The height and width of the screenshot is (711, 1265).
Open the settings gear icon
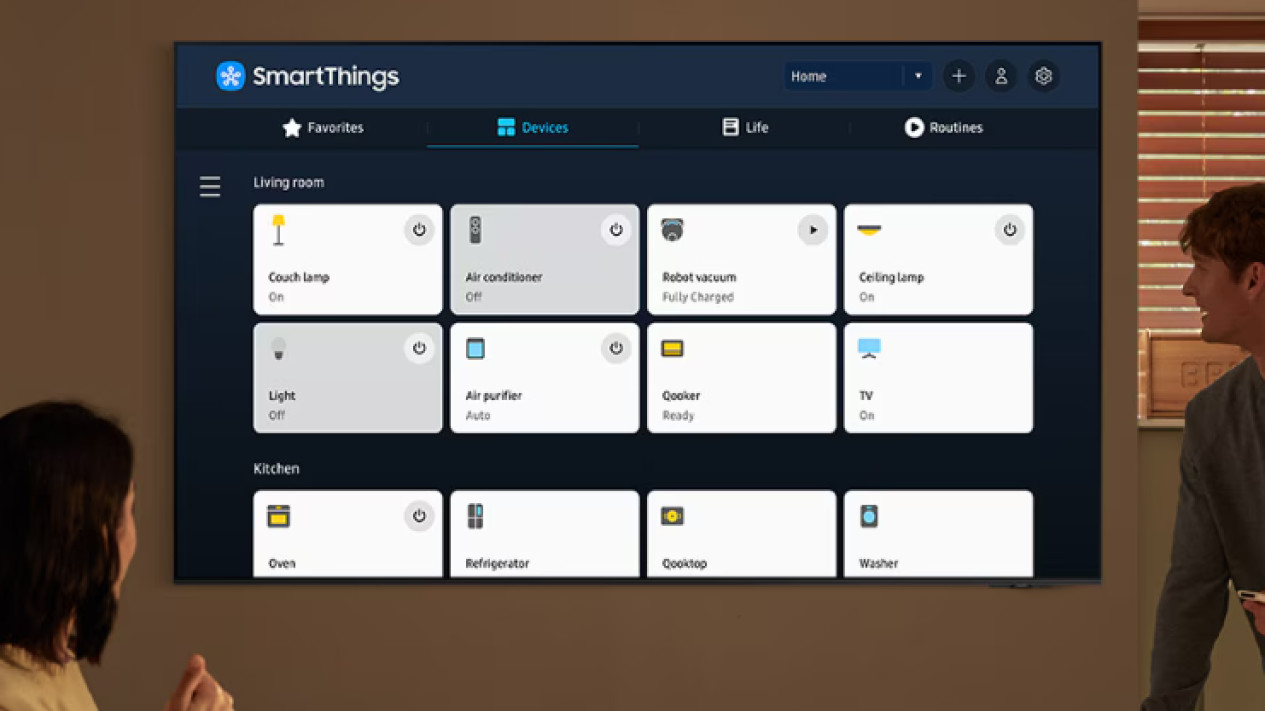pos(1043,76)
